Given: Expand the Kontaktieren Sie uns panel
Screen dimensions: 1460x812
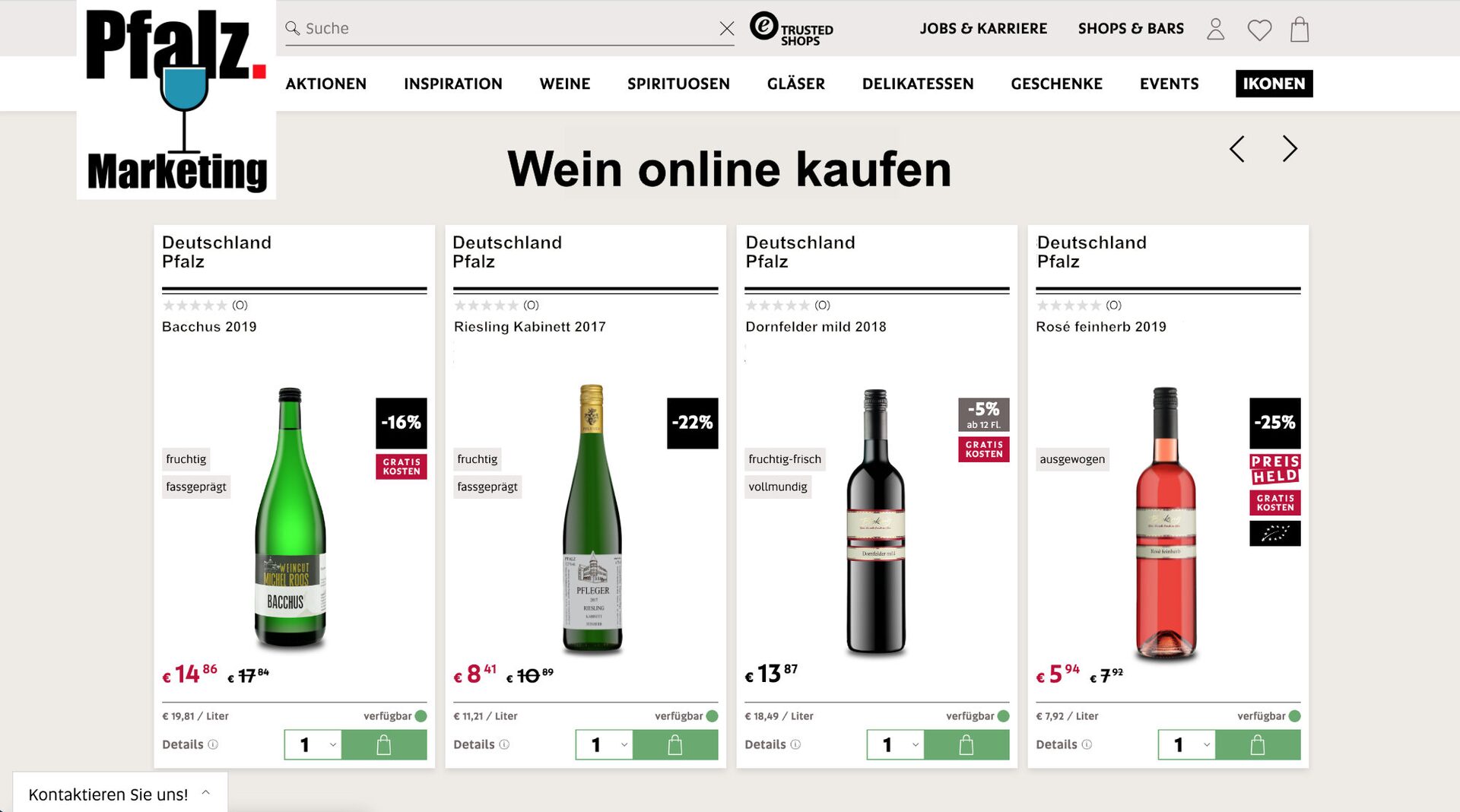Looking at the screenshot, I should [120, 794].
